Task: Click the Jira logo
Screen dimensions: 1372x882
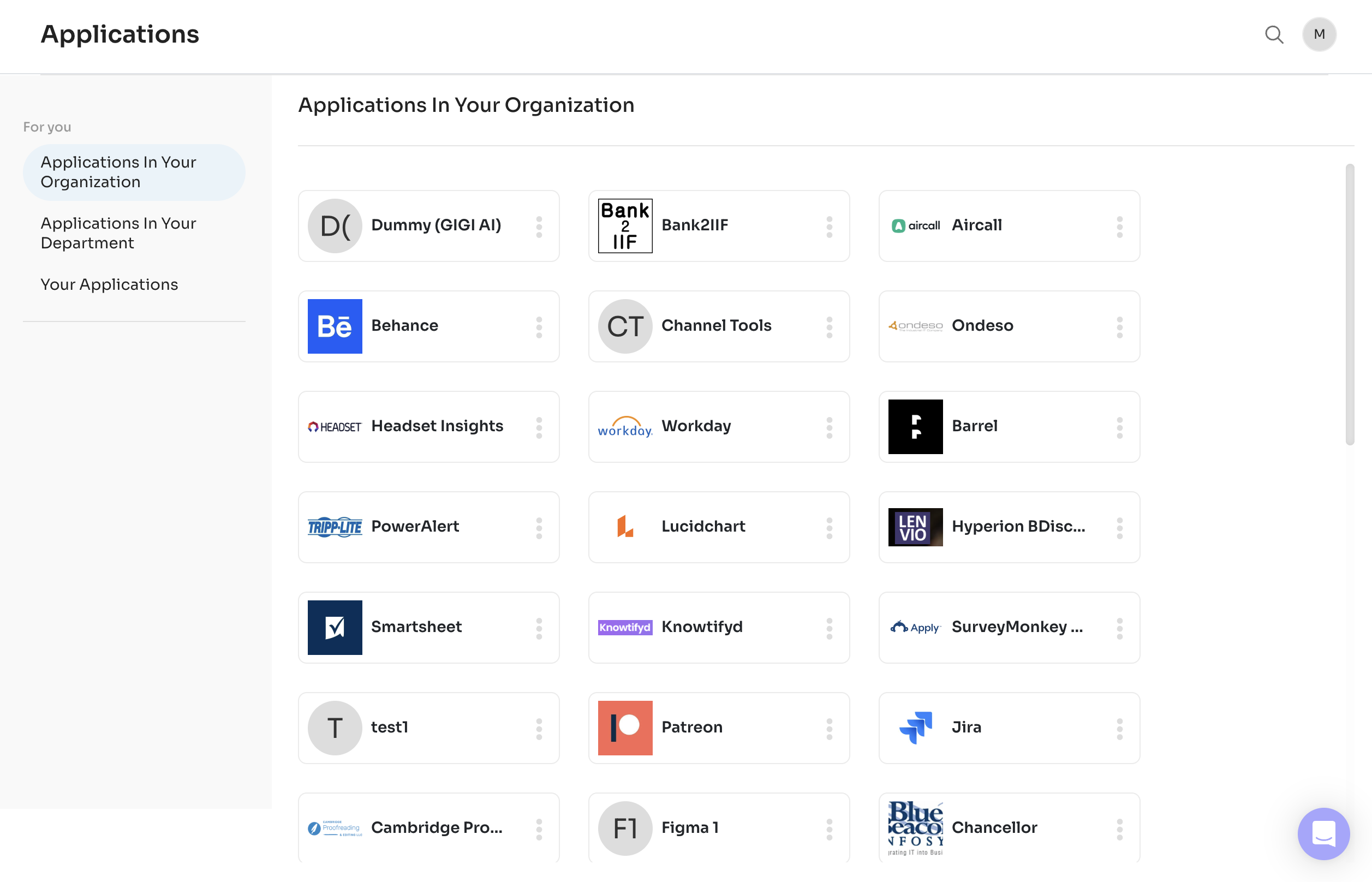Action: click(915, 728)
